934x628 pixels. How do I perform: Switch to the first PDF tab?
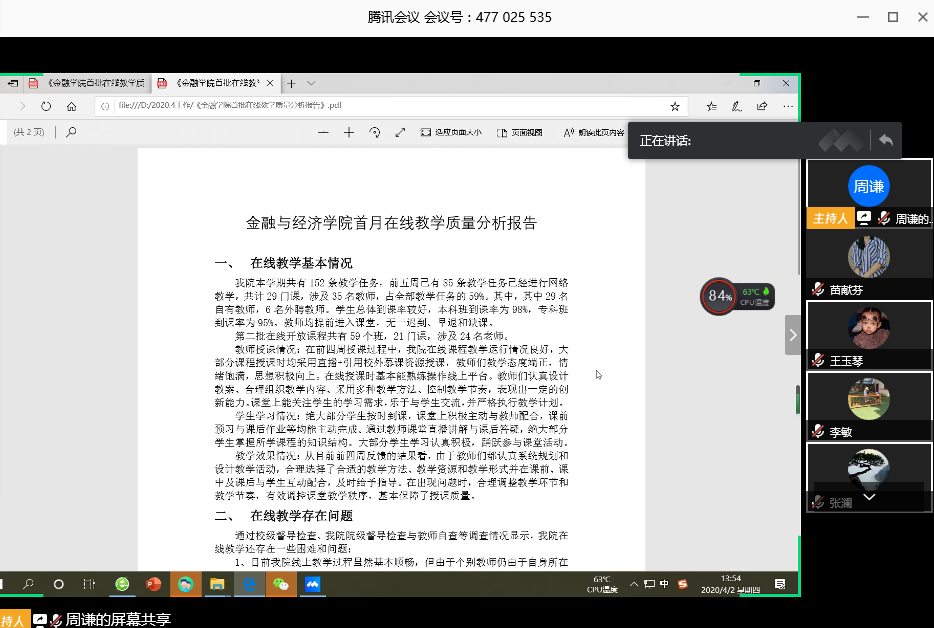point(88,83)
